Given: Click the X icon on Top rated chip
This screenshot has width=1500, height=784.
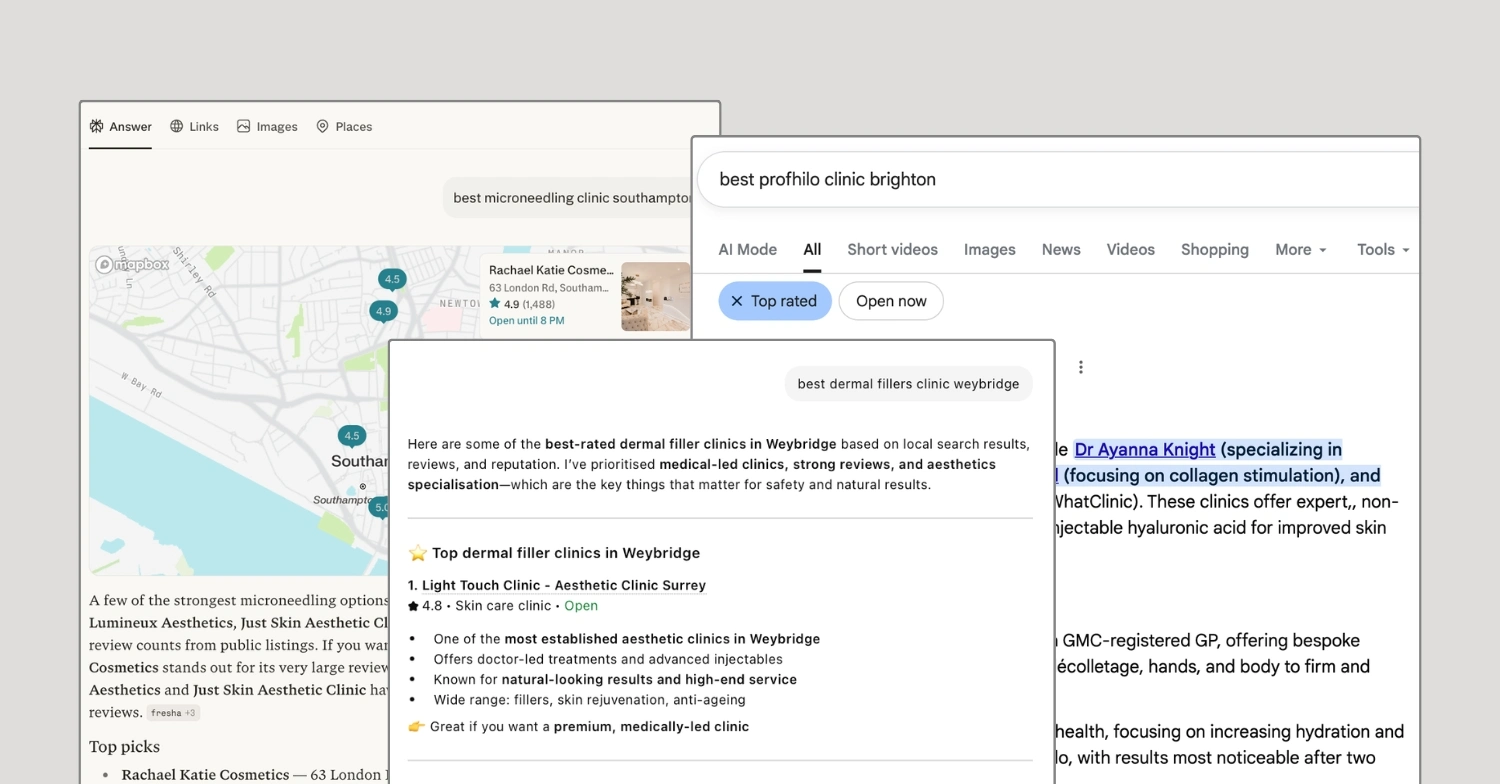Looking at the screenshot, I should click(737, 301).
